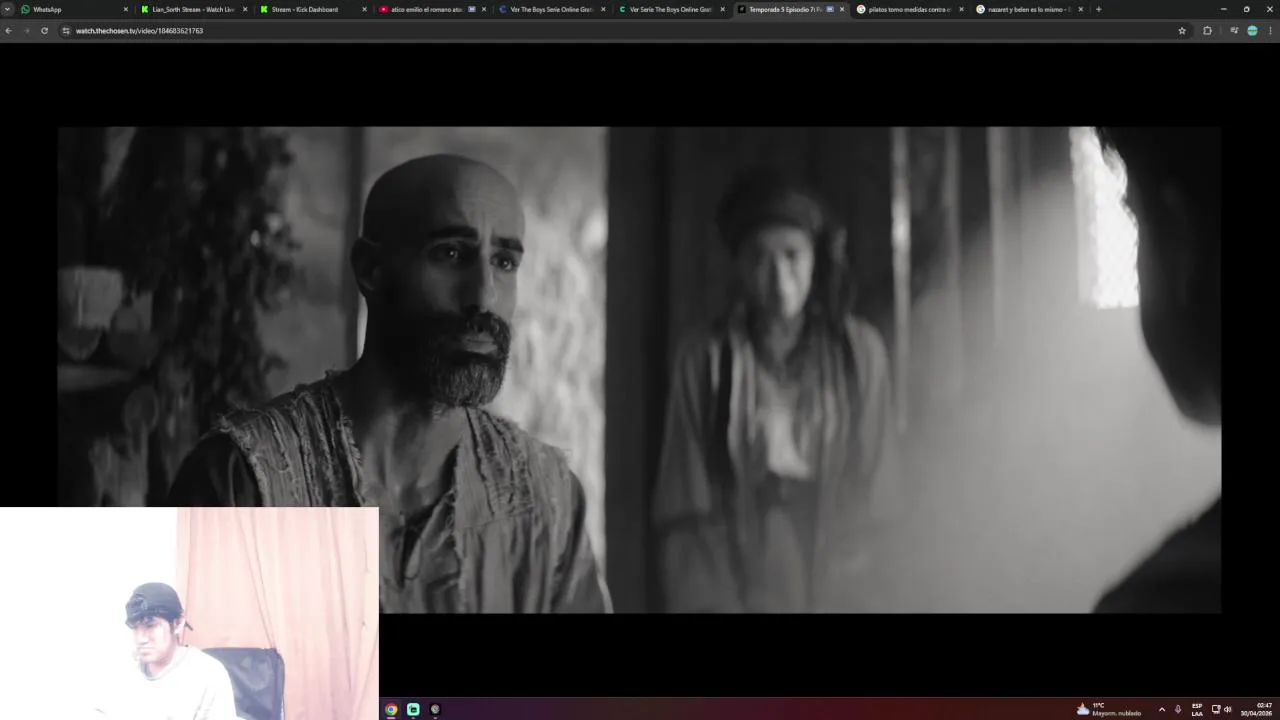
Task: Mute the 'atico emilio' tab audio indicator
Action: coord(471,9)
